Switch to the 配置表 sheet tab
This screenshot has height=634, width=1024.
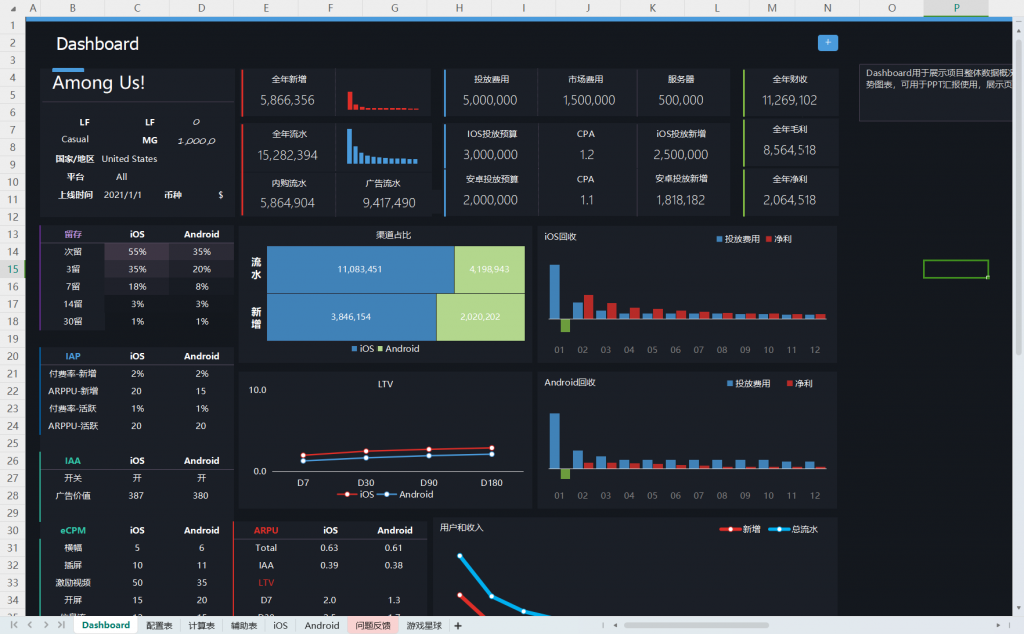click(159, 626)
